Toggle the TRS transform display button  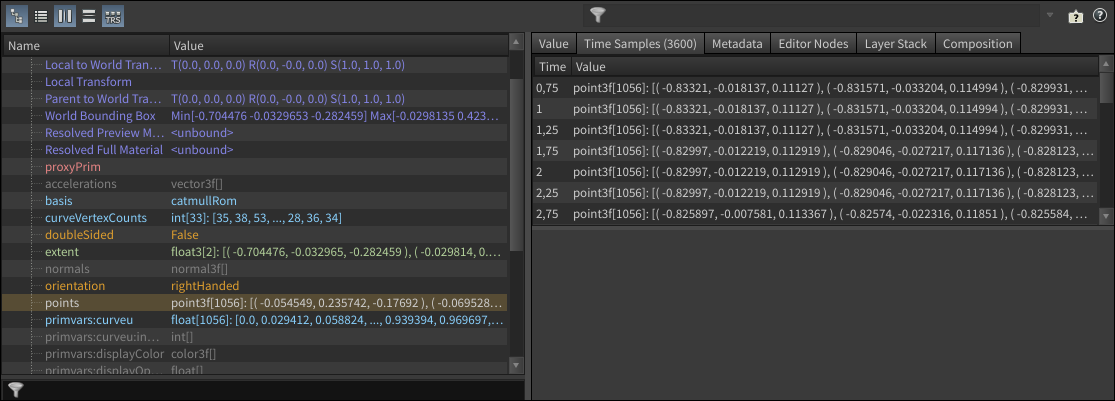coord(113,16)
